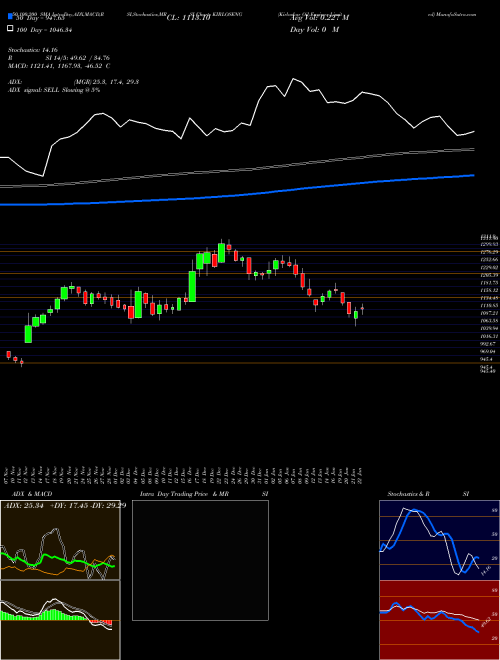Click the blue 50 Day SMA legend swatch
500x660 pixels.
pos(10,17)
